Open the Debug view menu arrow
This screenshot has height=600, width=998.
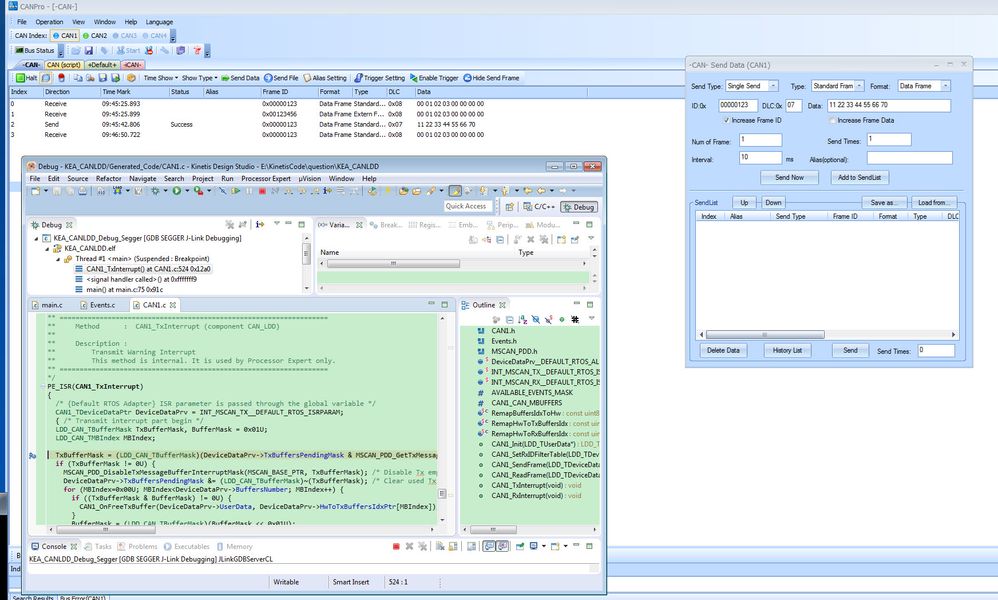277,224
